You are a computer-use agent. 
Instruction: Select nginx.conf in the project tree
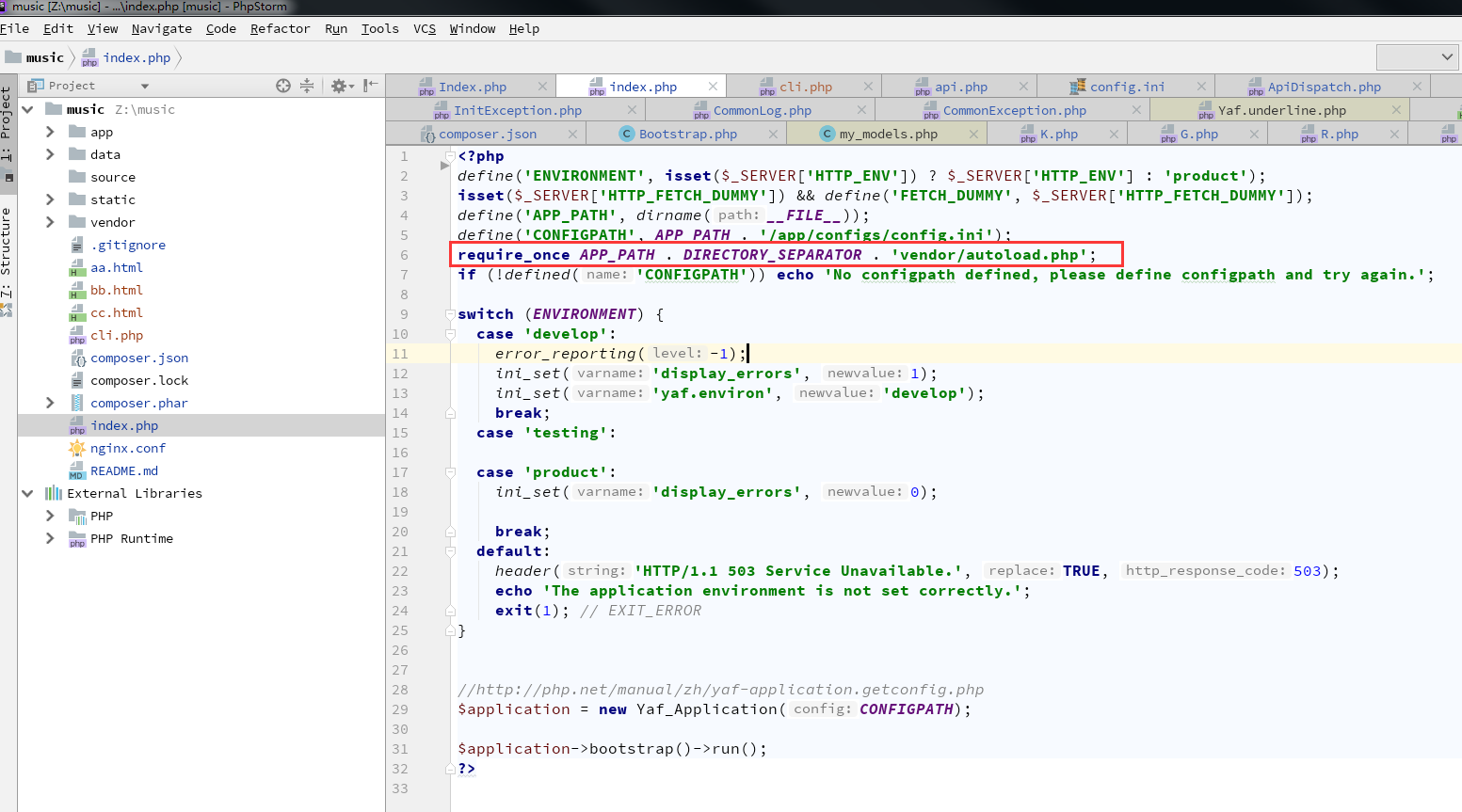point(128,448)
